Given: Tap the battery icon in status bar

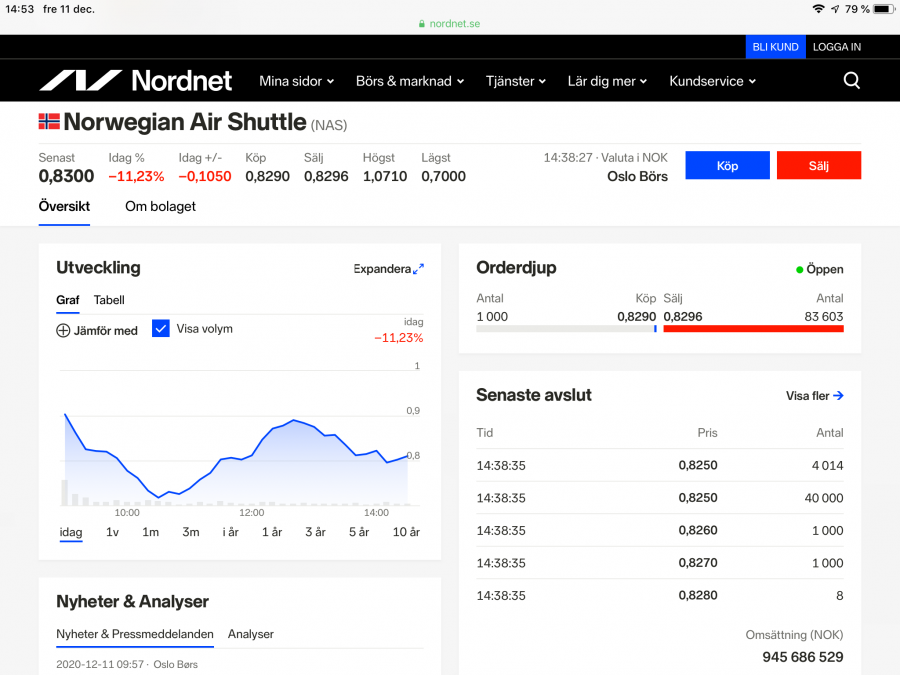Looking at the screenshot, I should pos(882,9).
